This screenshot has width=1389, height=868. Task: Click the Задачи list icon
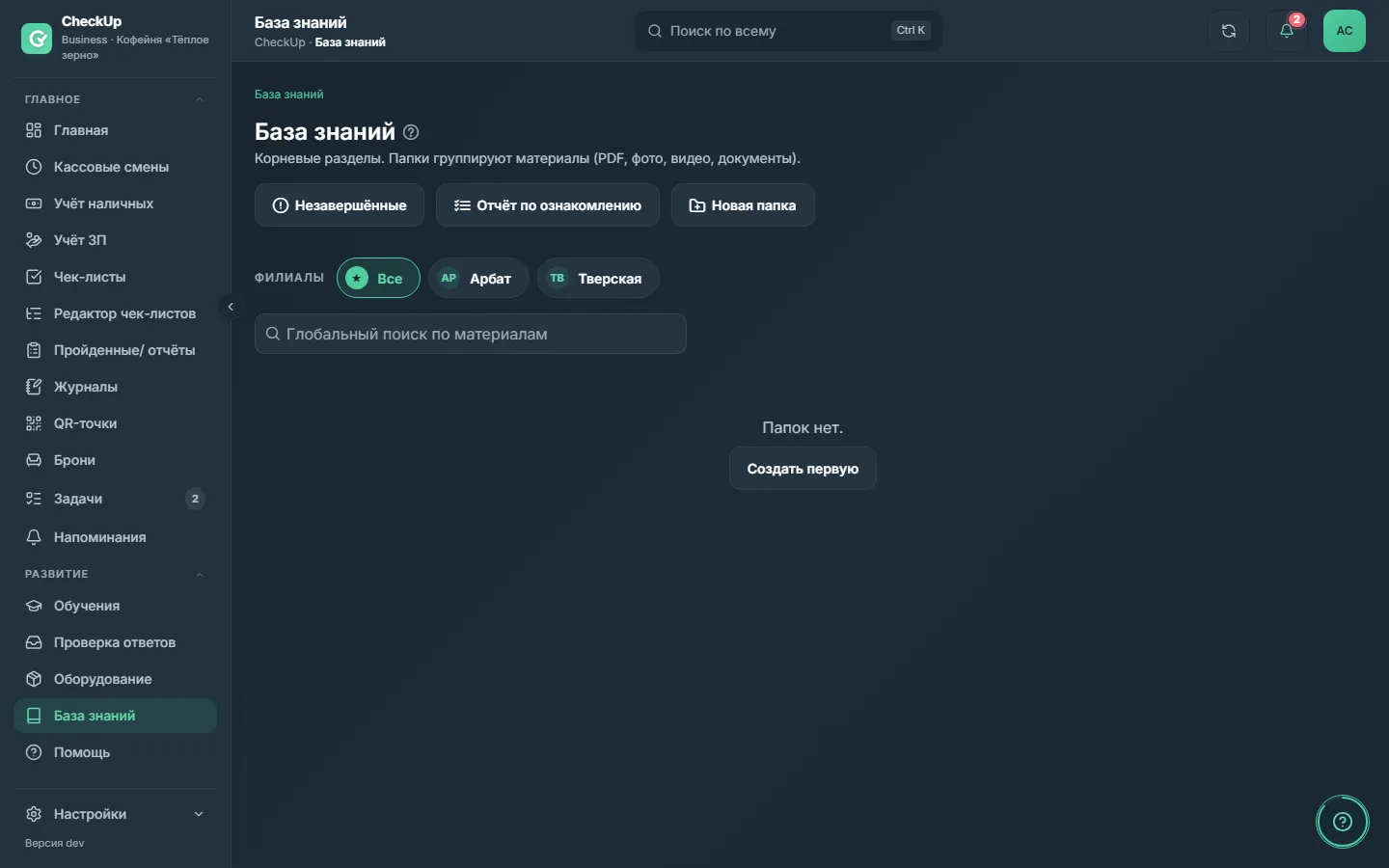click(x=34, y=499)
